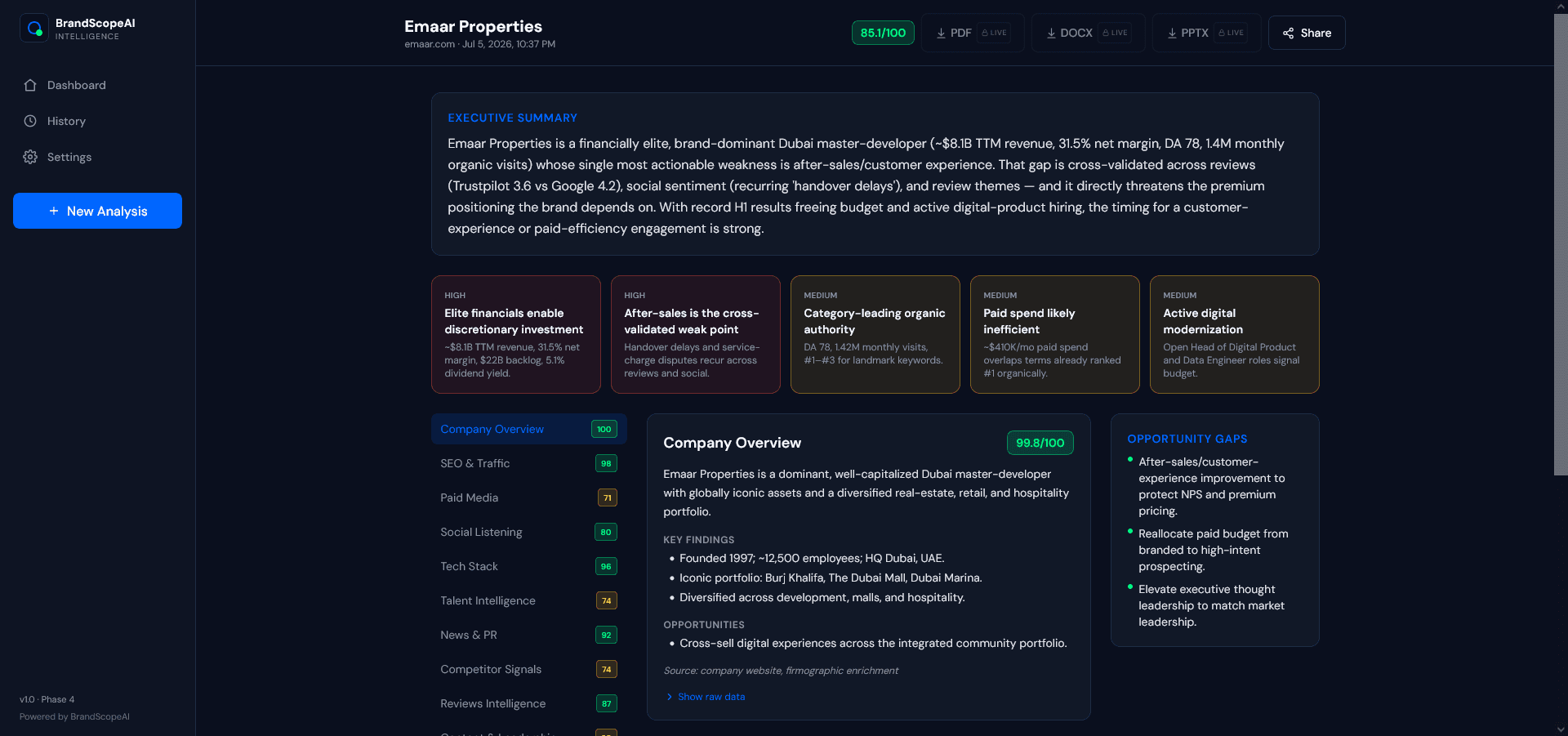Click the Key Findings label
The image size is (1568, 736).
pyautogui.click(x=698, y=540)
